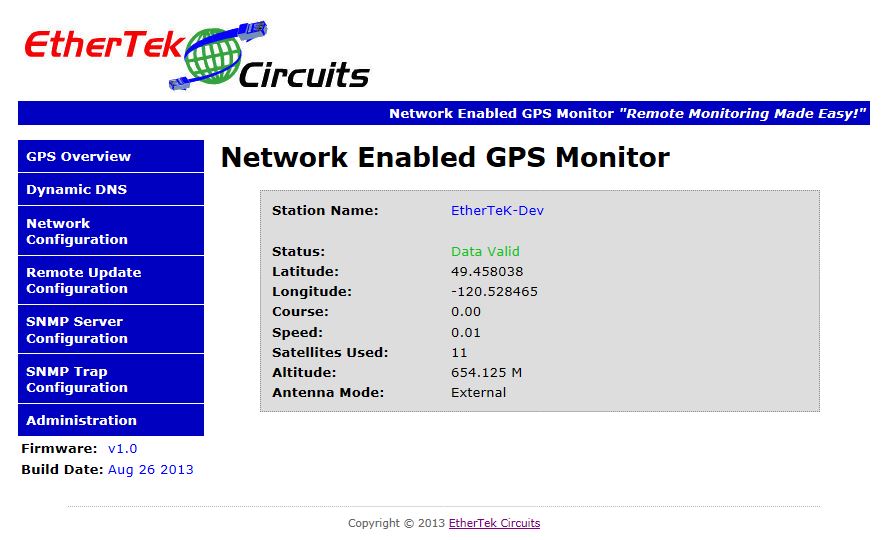The image size is (886, 540).
Task: Click the Satellites Used label
Action: pyautogui.click(x=330, y=352)
